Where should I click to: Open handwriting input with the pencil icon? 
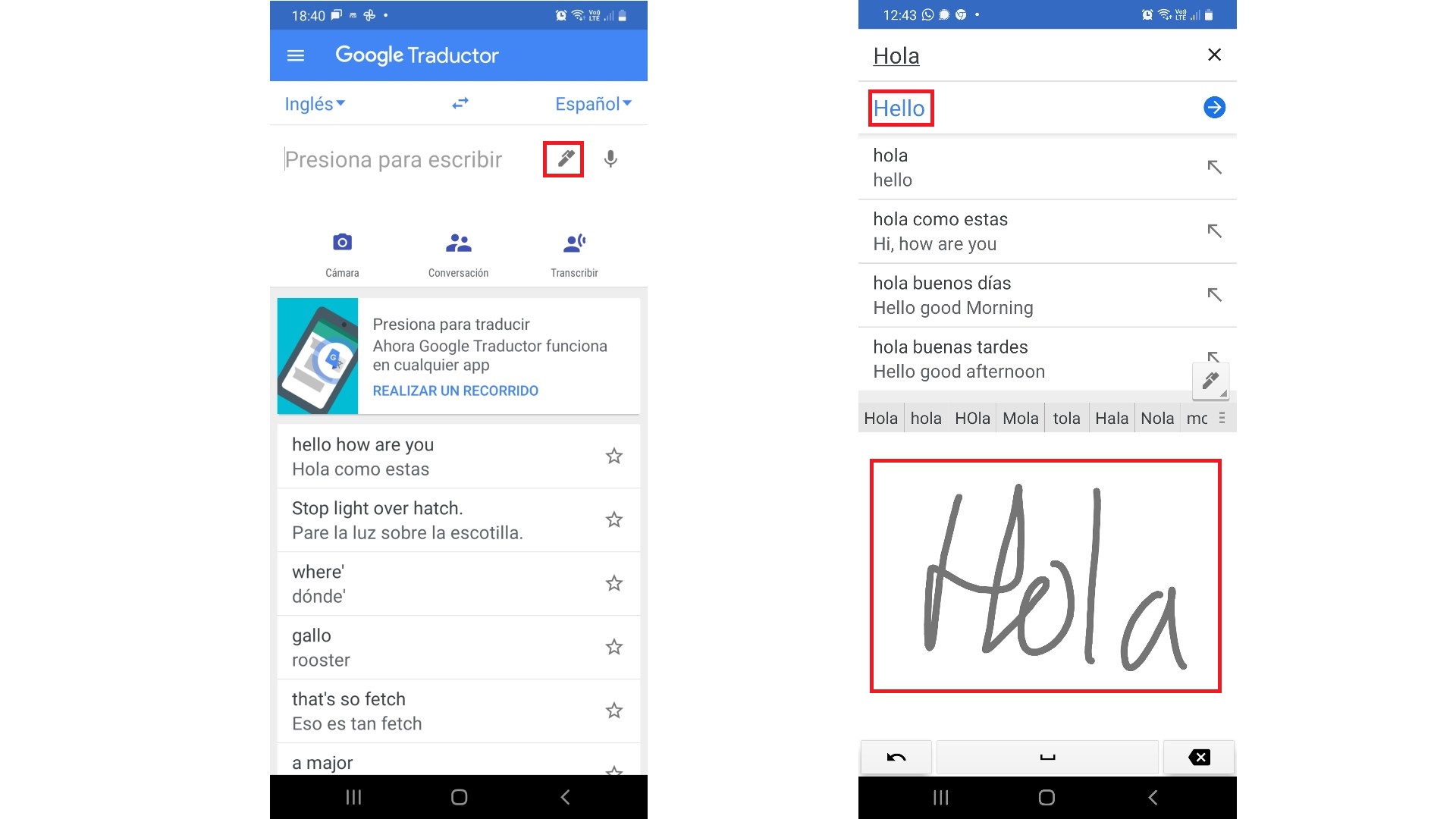[x=564, y=159]
